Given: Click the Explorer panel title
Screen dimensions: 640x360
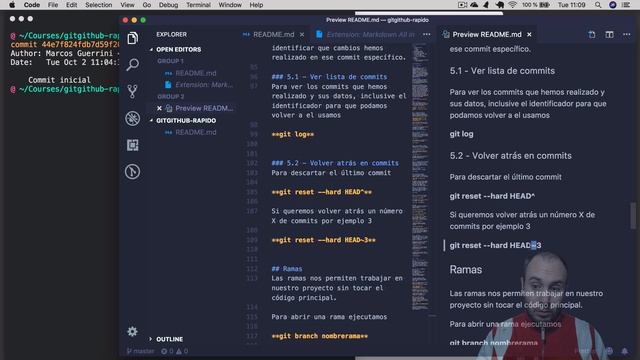Looking at the screenshot, I should click(171, 35).
